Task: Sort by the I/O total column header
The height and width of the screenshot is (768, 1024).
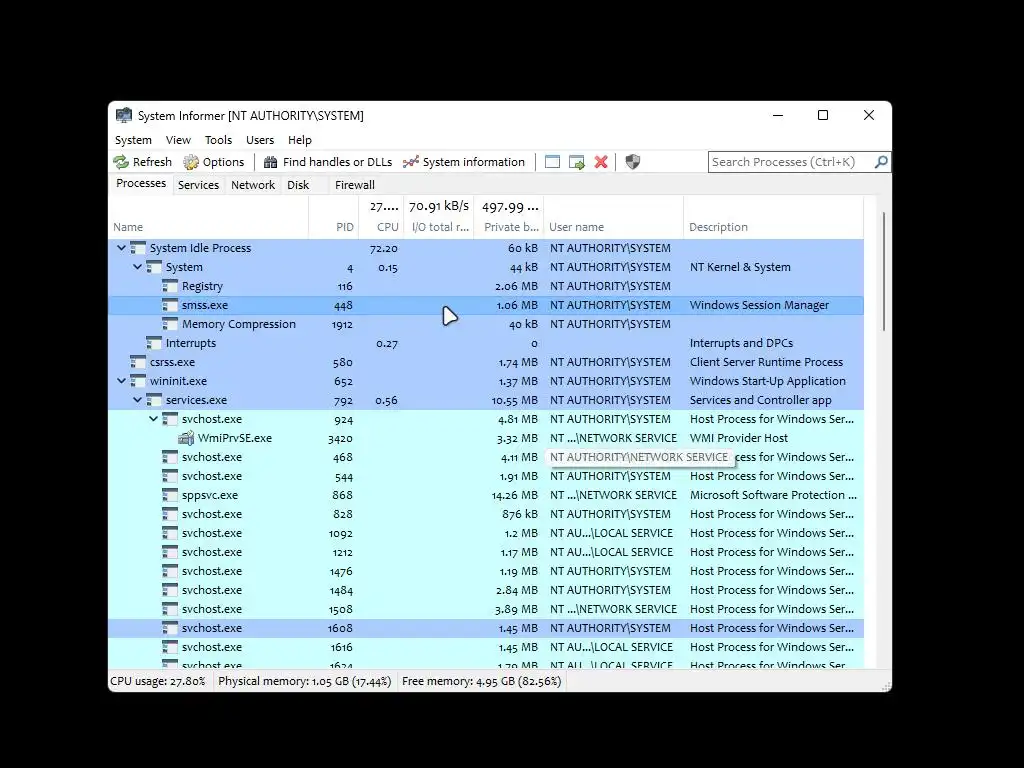Action: [x=439, y=217]
